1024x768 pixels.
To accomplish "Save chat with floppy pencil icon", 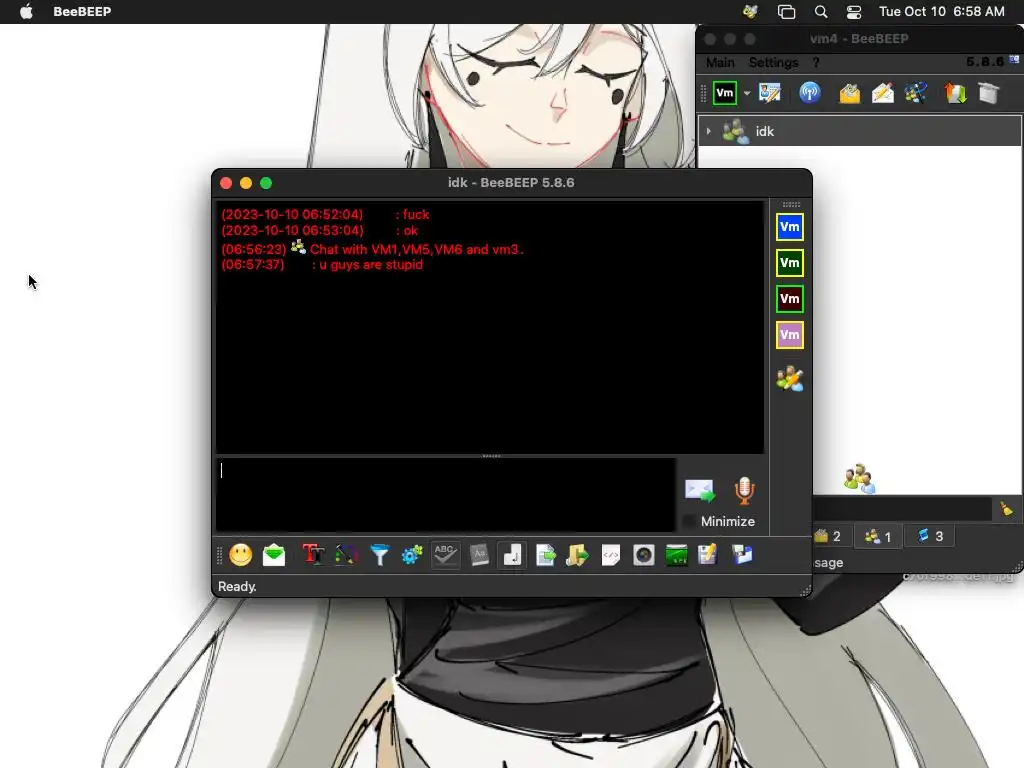I will (x=708, y=555).
